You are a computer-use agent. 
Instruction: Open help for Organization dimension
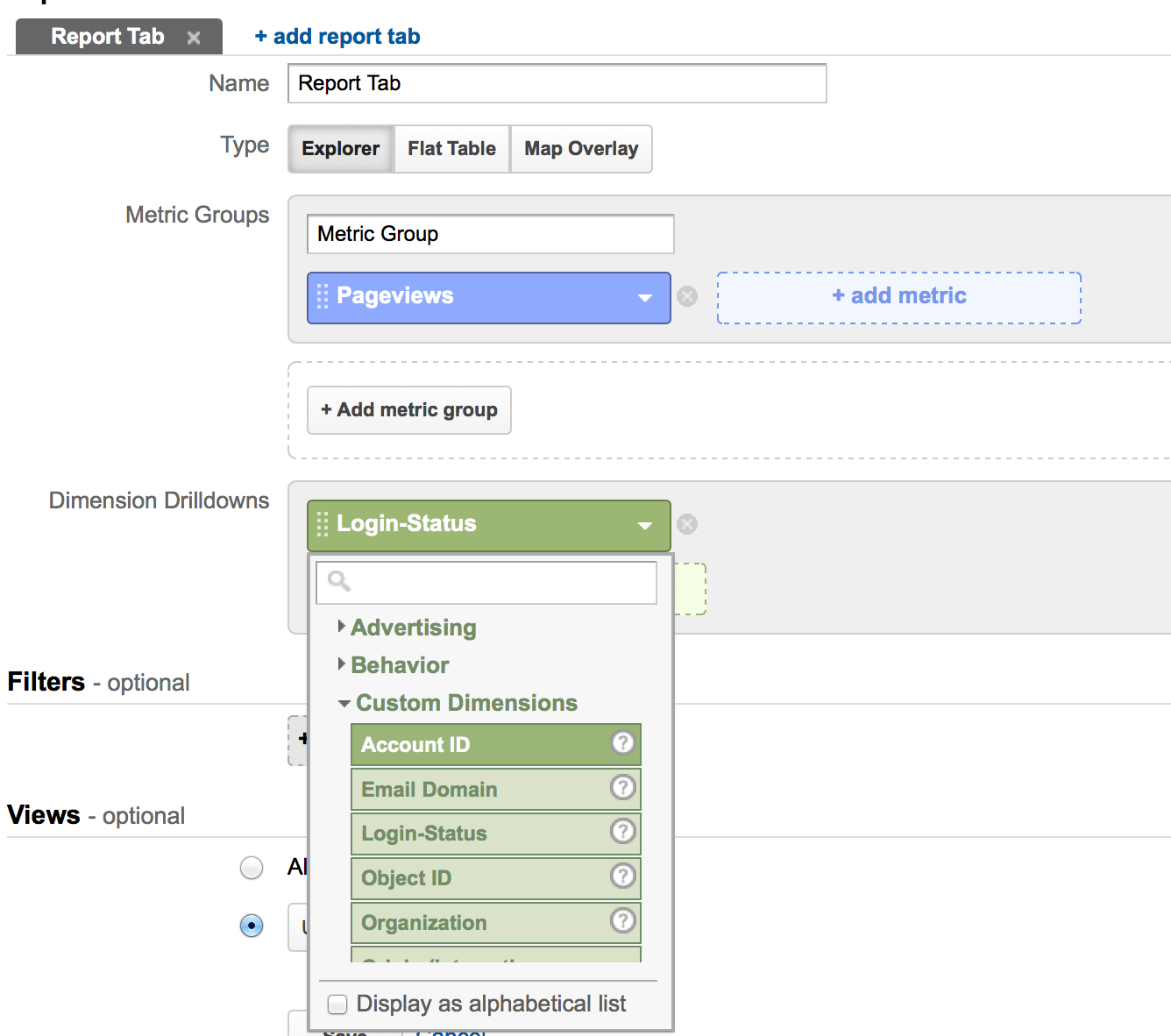point(622,920)
